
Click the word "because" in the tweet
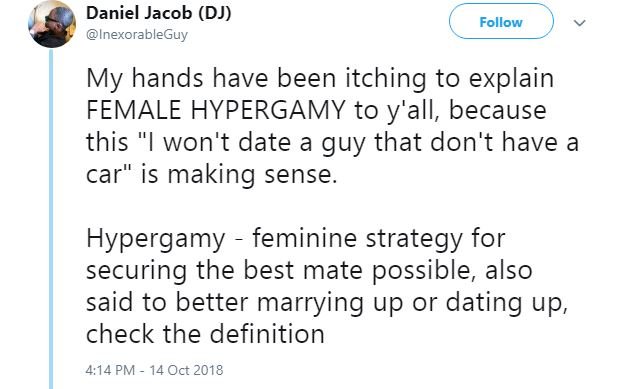[x=498, y=110]
